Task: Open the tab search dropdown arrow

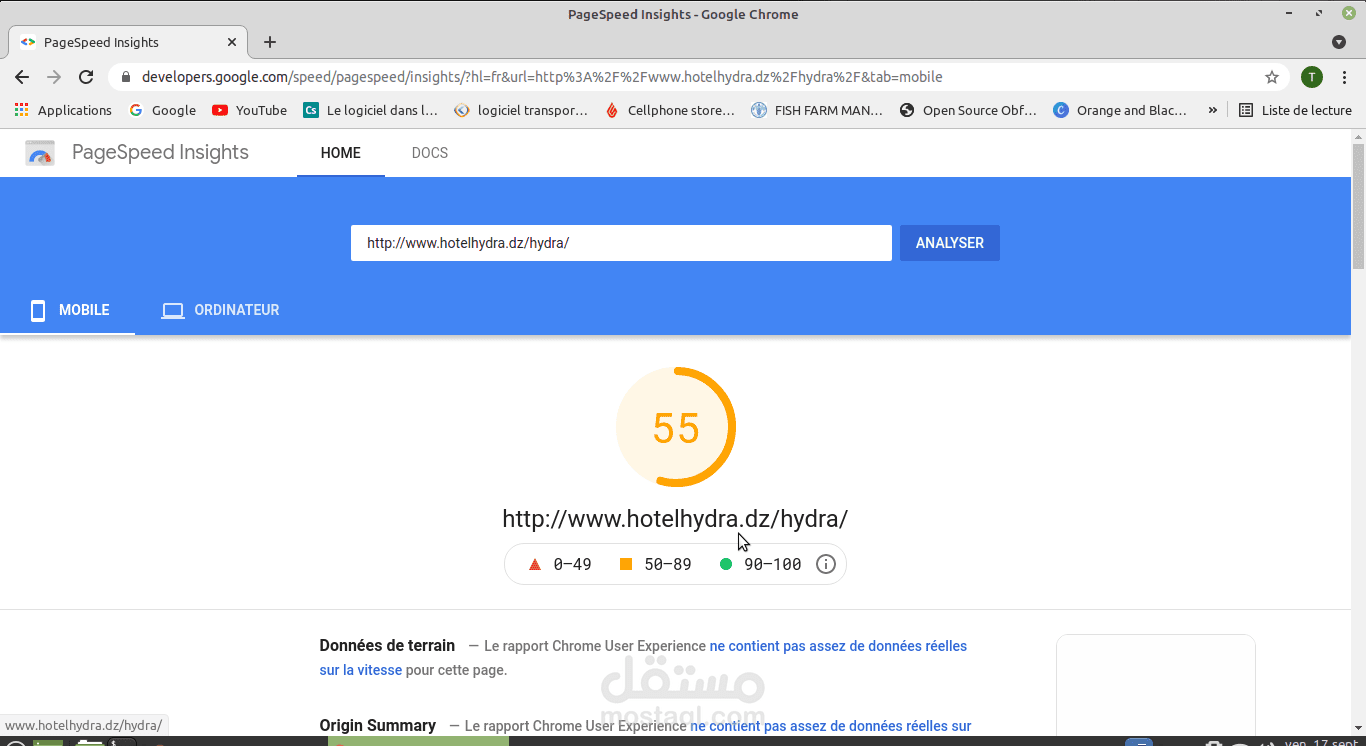Action: [1339, 42]
